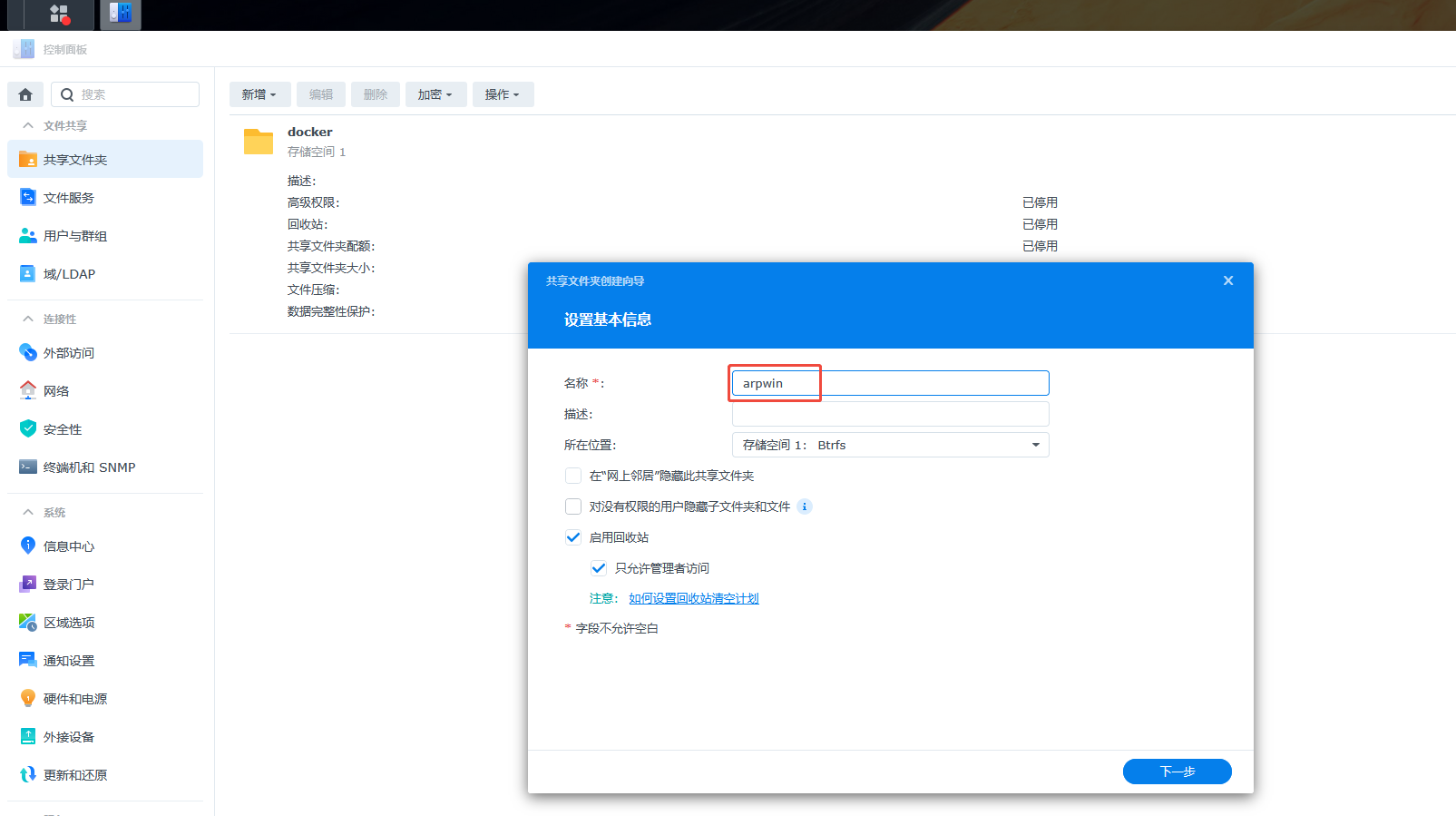Open the recycle bin emptying schedule link

coord(694,598)
